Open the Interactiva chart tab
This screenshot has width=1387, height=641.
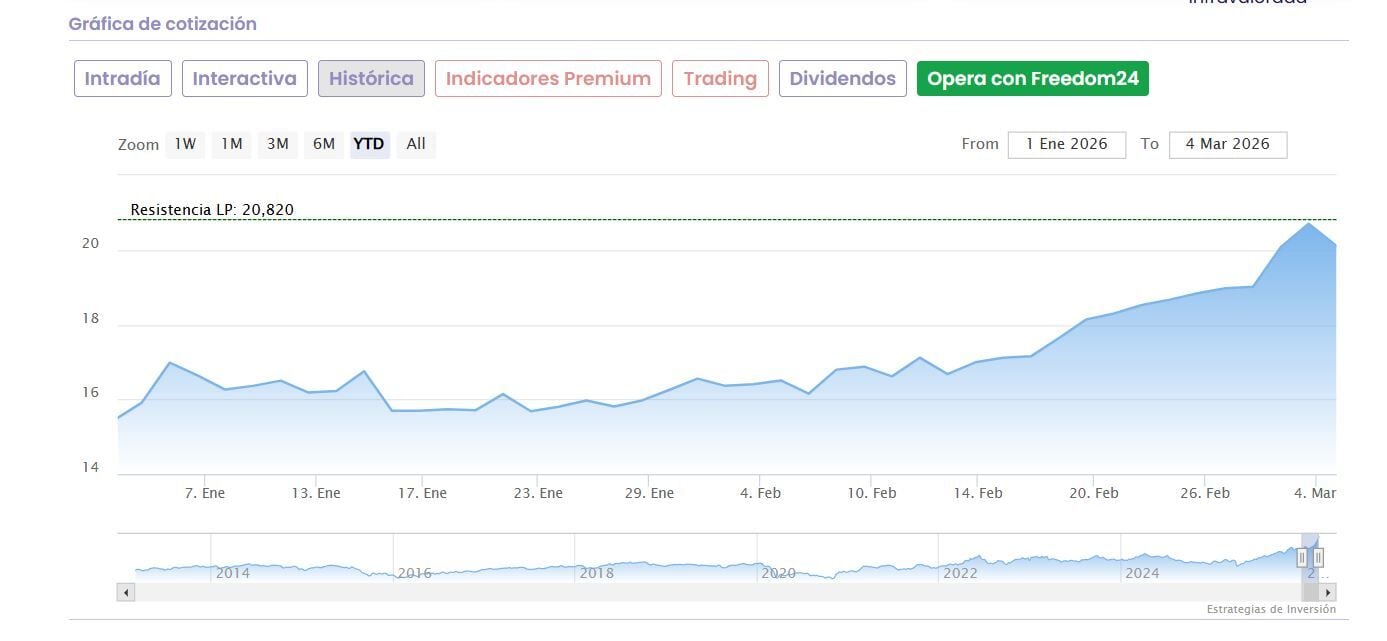click(244, 79)
